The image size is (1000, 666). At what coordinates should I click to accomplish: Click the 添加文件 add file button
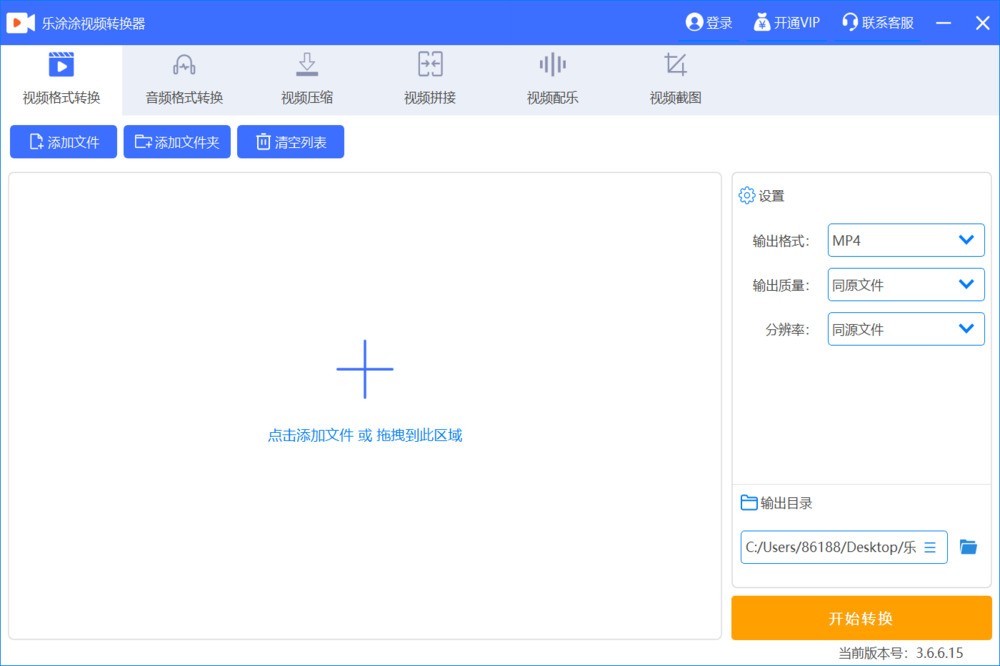coord(64,142)
